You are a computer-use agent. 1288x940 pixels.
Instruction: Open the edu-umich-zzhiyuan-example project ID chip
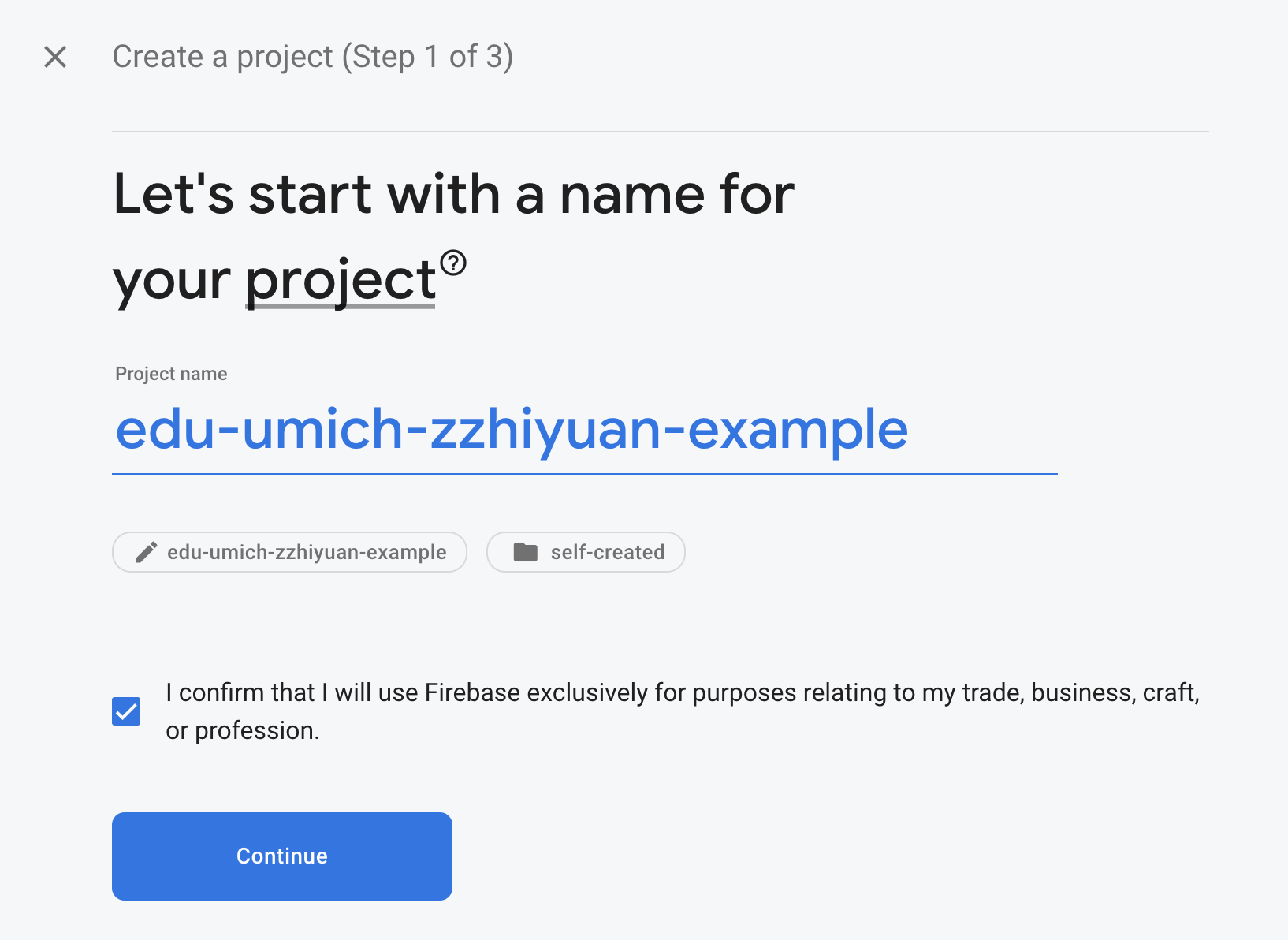tap(290, 552)
